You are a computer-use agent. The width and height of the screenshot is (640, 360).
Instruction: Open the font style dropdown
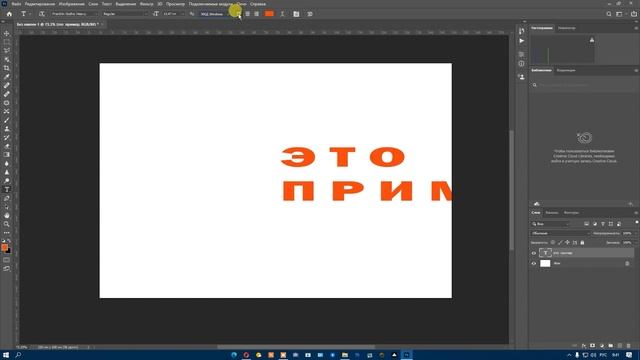(125, 14)
